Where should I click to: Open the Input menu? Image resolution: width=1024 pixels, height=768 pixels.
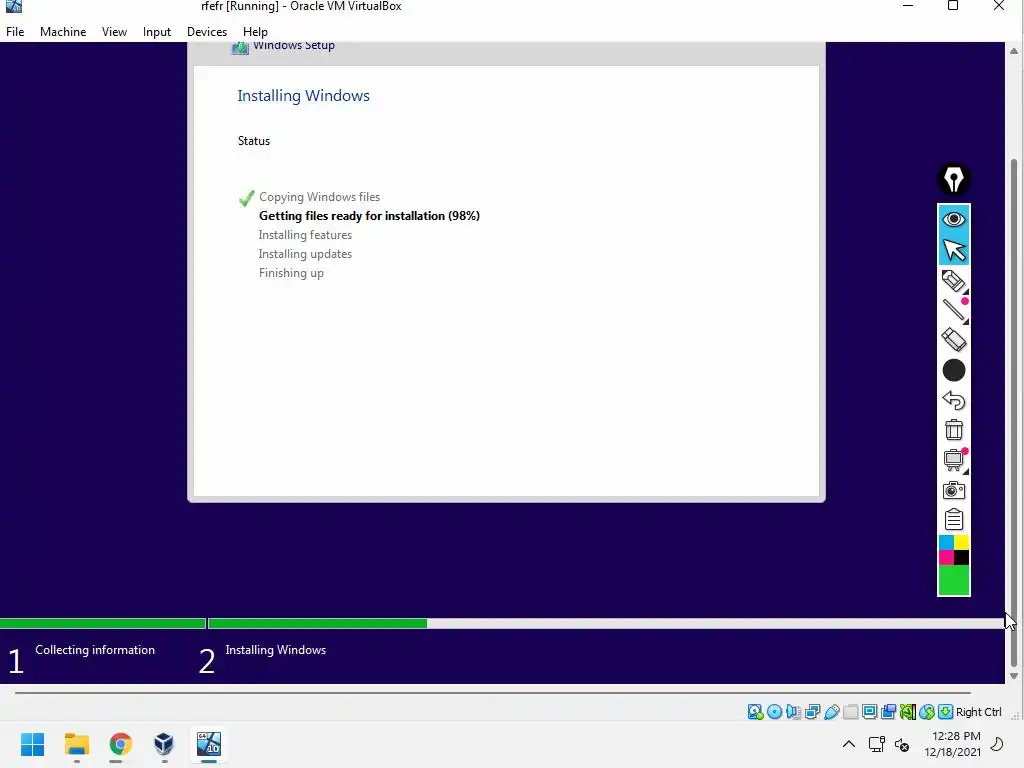click(157, 31)
